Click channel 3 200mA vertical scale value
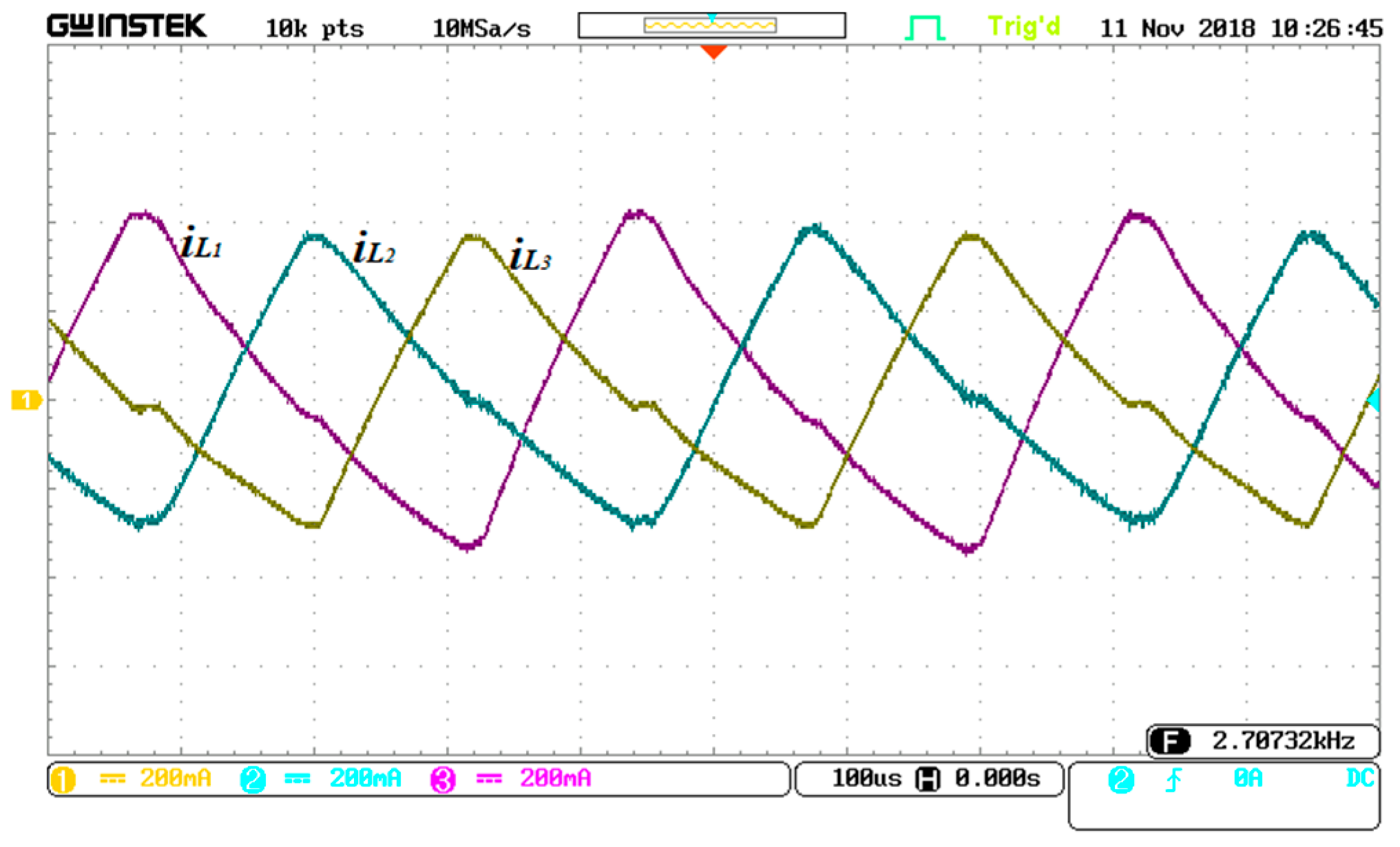The image size is (1400, 847). (x=555, y=779)
